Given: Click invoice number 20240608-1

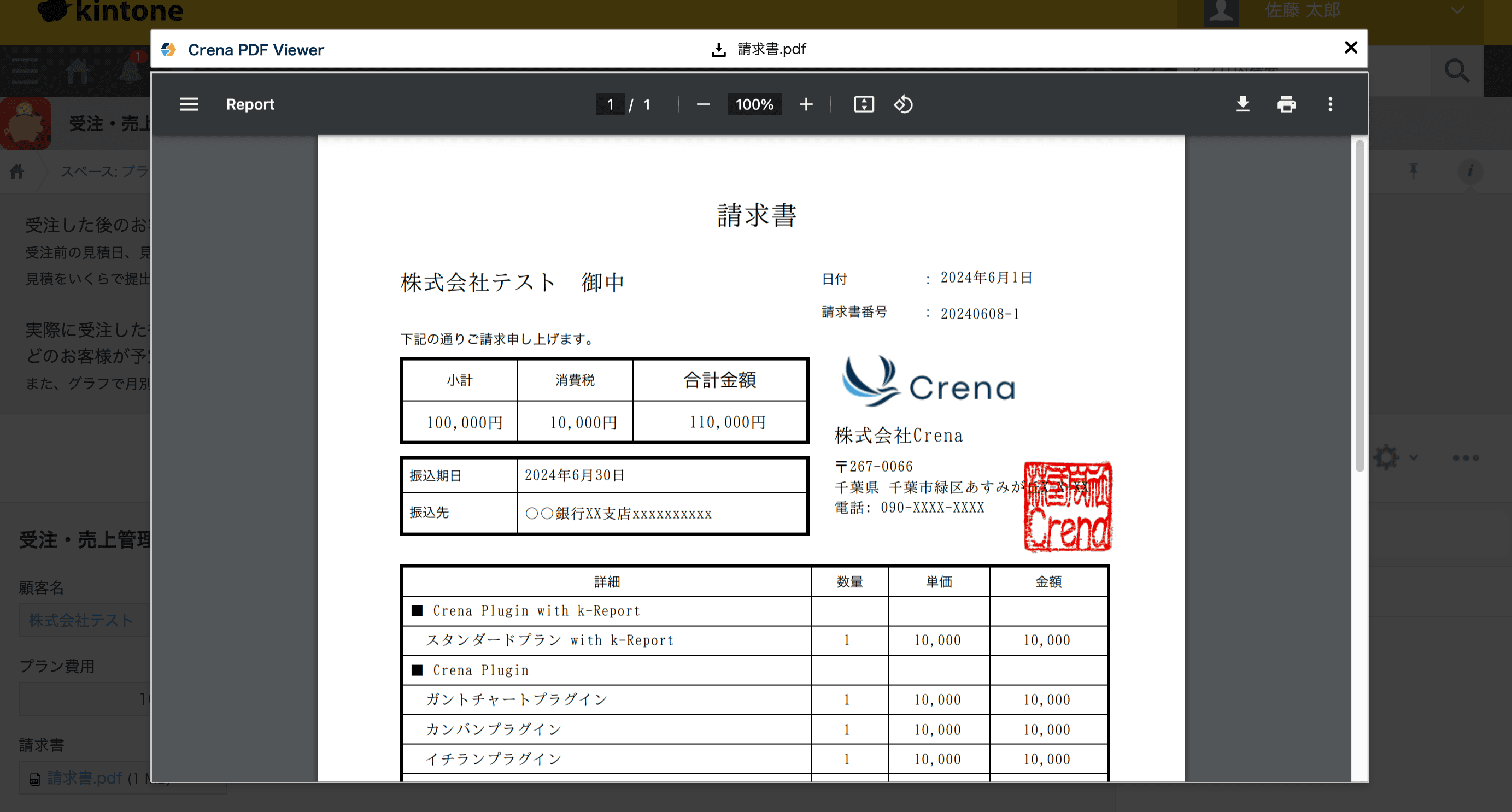Looking at the screenshot, I should 980,314.
